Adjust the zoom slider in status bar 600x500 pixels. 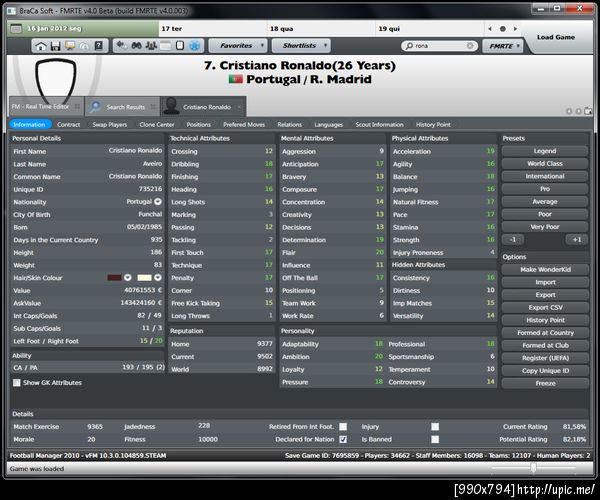(533, 467)
